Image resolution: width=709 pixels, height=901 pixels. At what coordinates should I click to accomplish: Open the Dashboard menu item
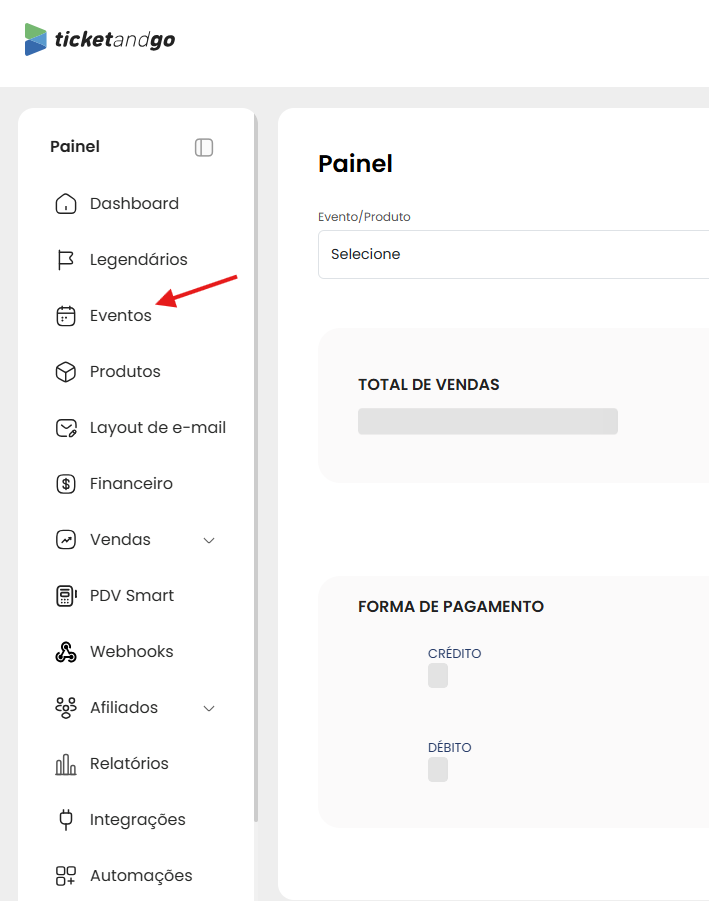click(x=134, y=203)
